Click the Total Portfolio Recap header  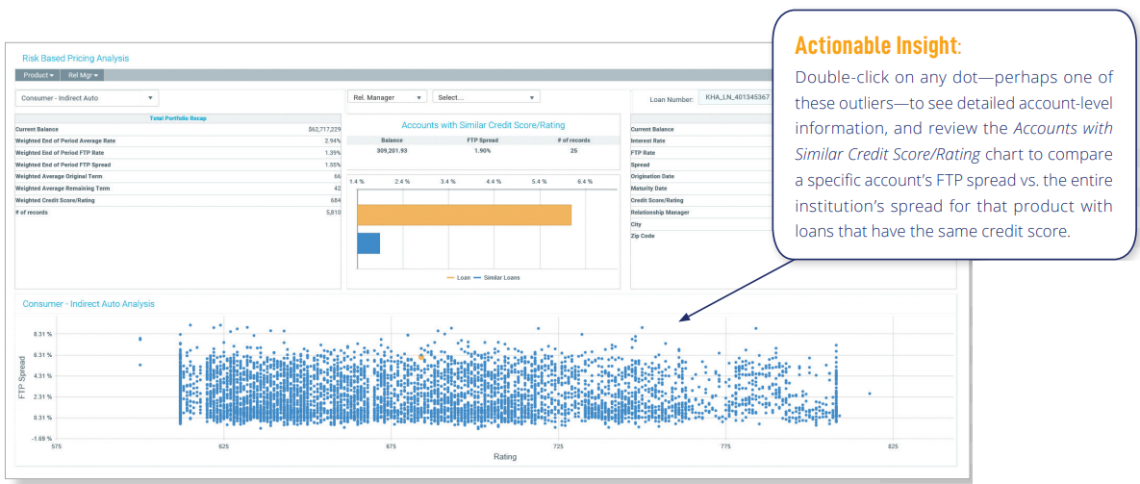[x=177, y=118]
